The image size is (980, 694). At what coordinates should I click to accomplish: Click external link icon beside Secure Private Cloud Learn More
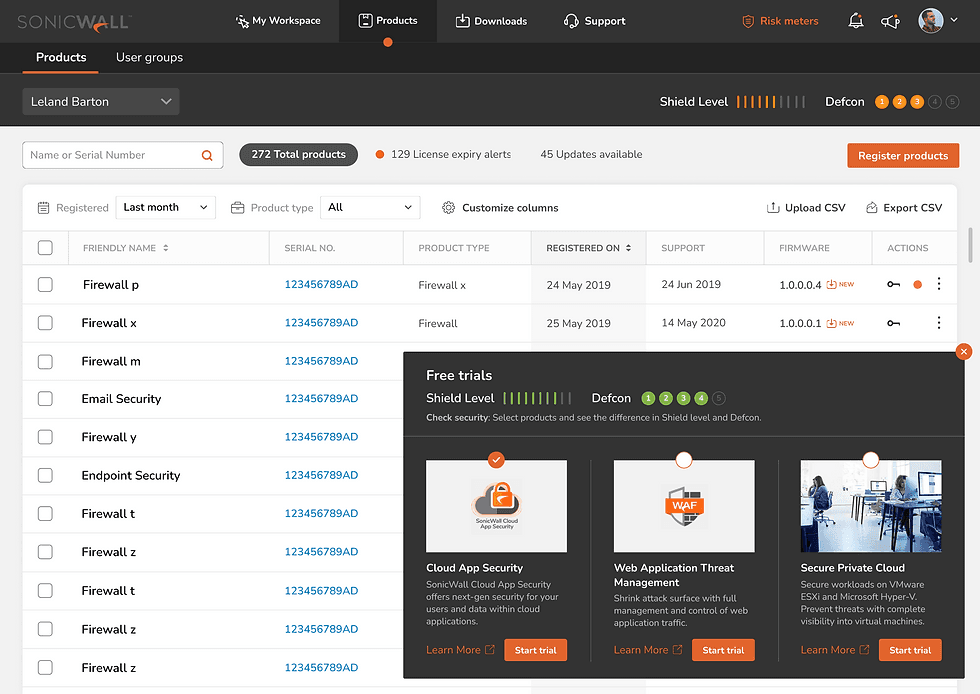tap(864, 650)
